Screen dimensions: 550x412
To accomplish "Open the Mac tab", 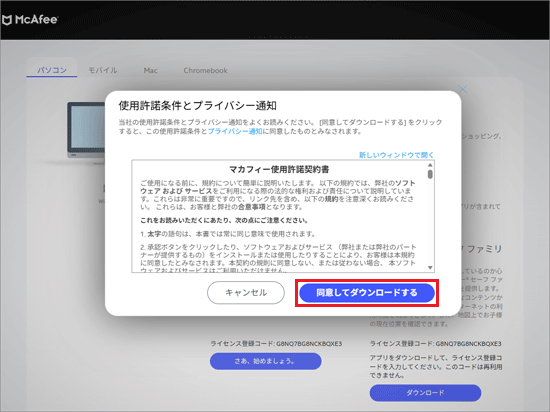I will (150, 70).
